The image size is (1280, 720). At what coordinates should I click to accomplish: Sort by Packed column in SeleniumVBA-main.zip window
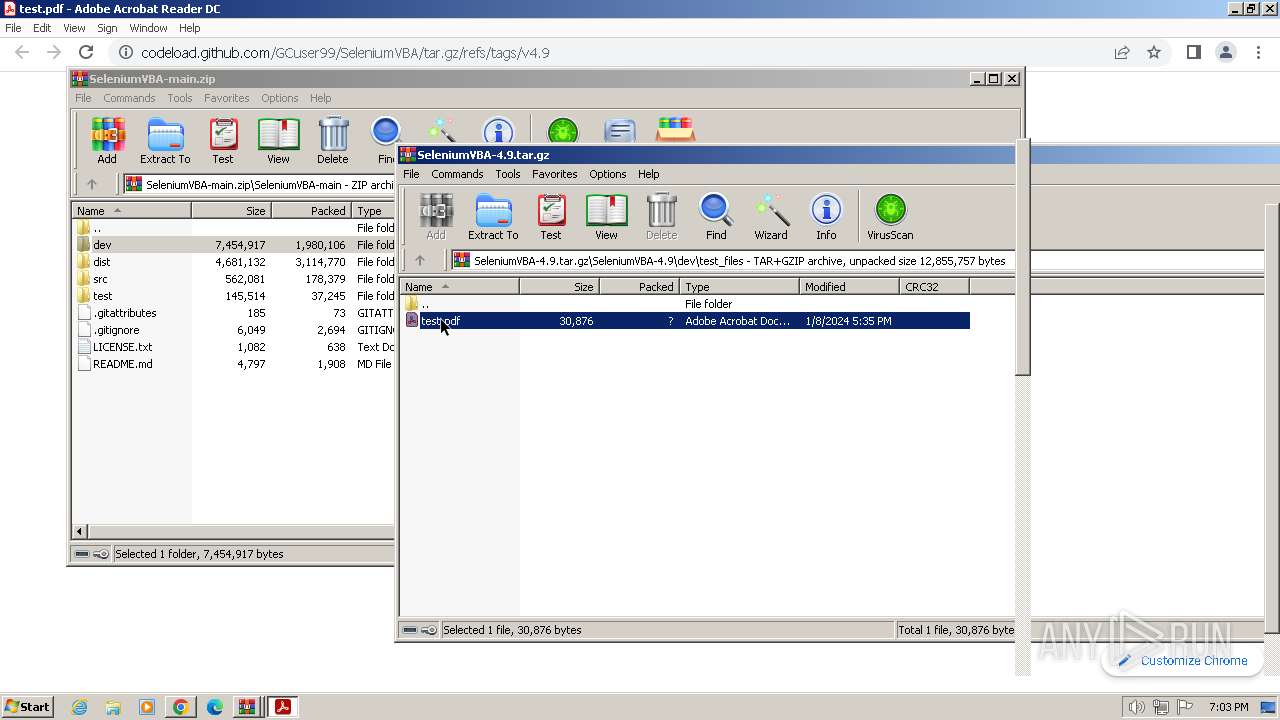312,211
